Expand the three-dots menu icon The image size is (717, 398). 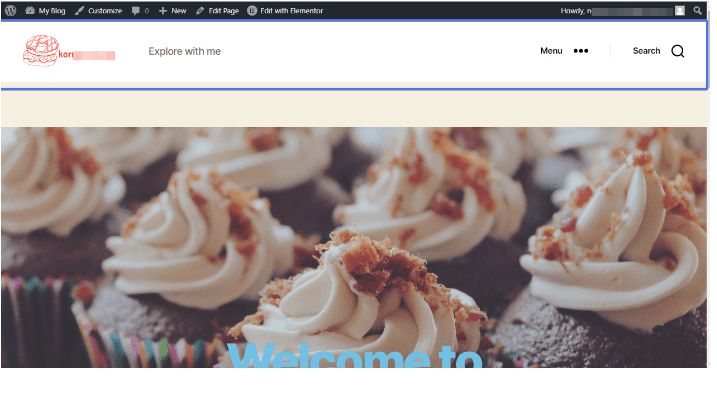coord(581,51)
